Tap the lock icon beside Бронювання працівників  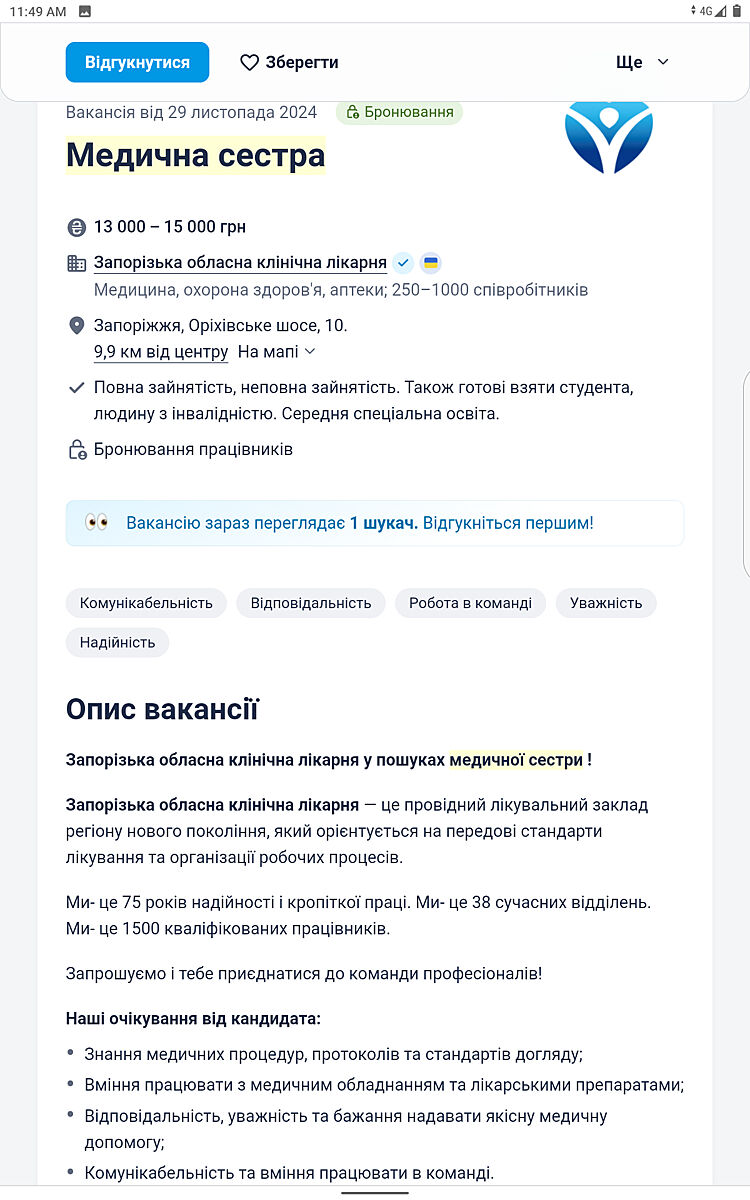coord(77,450)
